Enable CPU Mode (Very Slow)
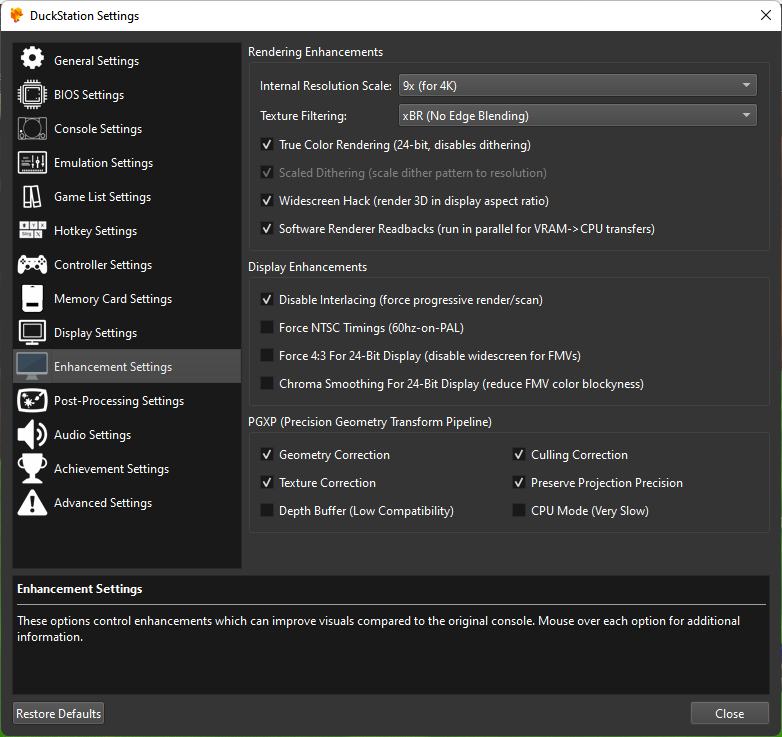The width and height of the screenshot is (782, 737). pos(519,510)
